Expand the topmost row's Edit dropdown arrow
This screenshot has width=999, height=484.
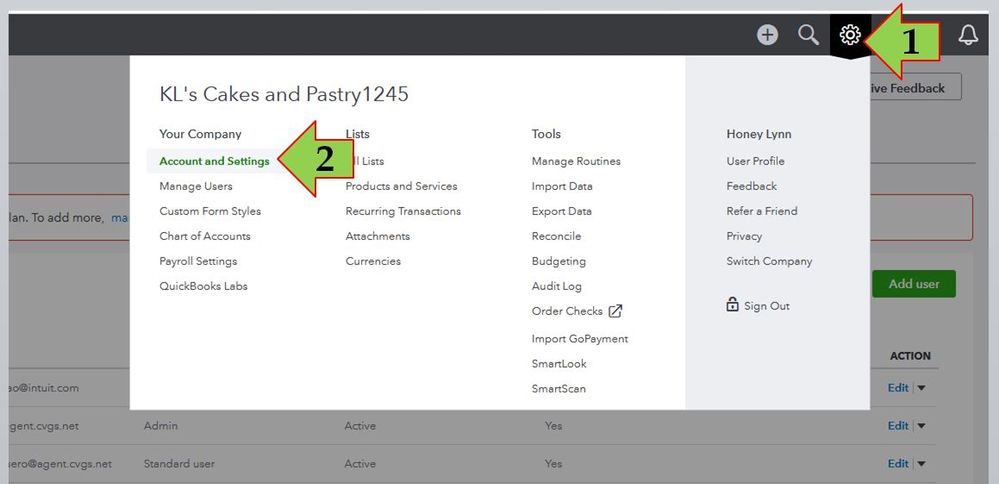point(922,388)
